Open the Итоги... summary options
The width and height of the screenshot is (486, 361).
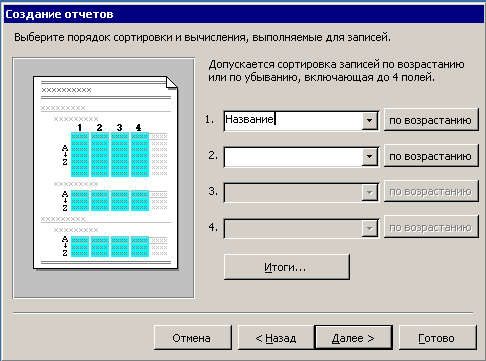pos(287,267)
